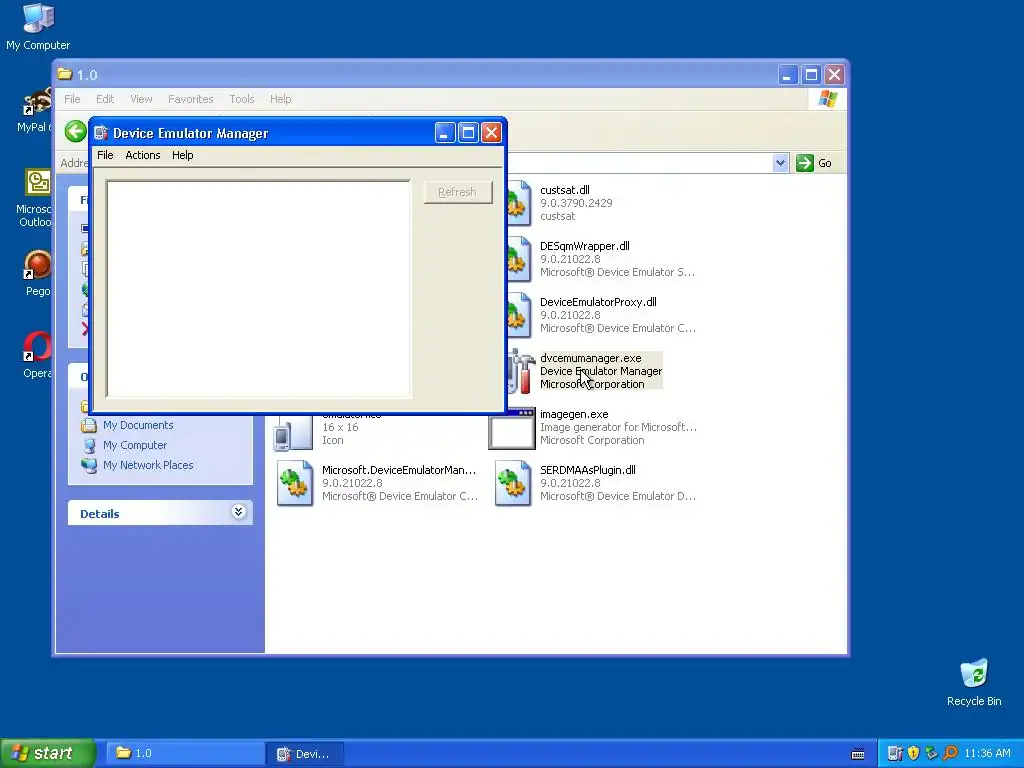Open File menu in Device Emulator Manager
The height and width of the screenshot is (768, 1024).
(x=105, y=155)
